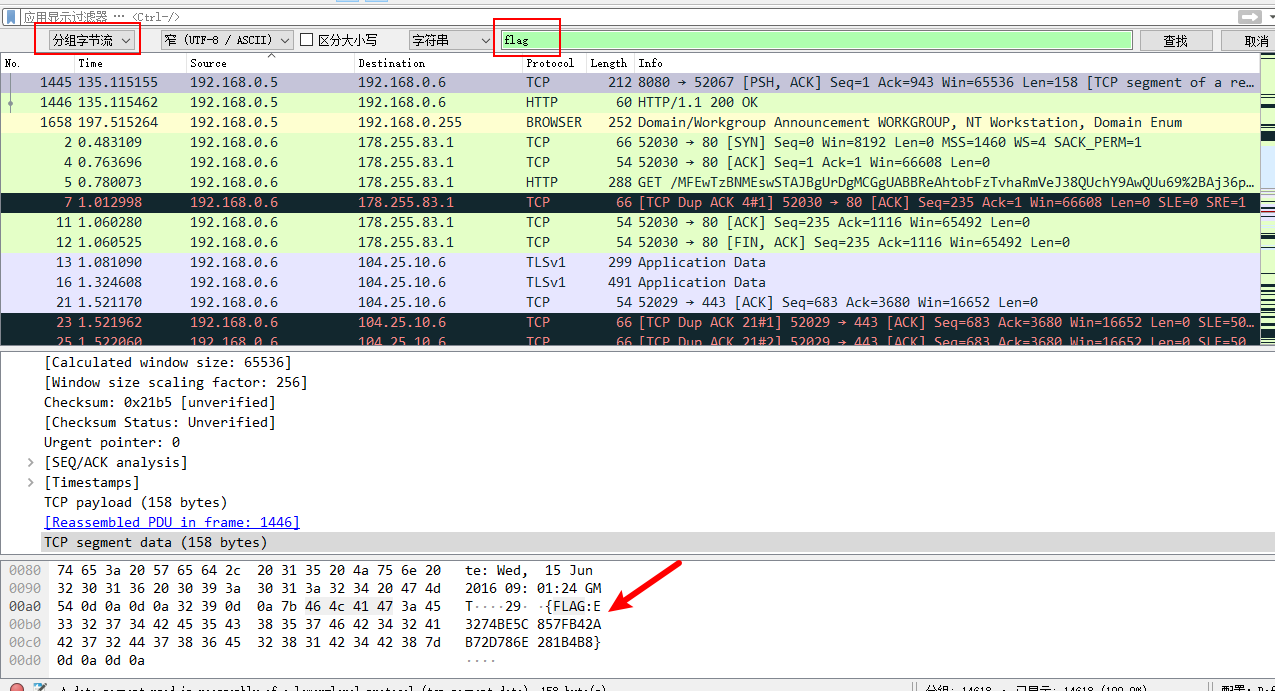Select packet 16 TLSv1 Application Data row

(x=629, y=282)
